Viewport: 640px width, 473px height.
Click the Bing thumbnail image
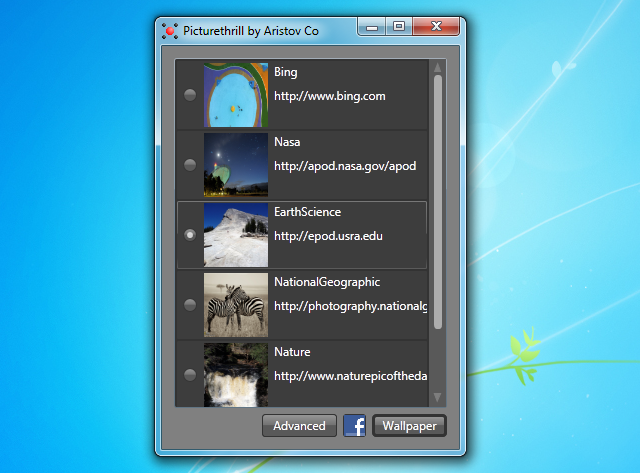click(235, 95)
